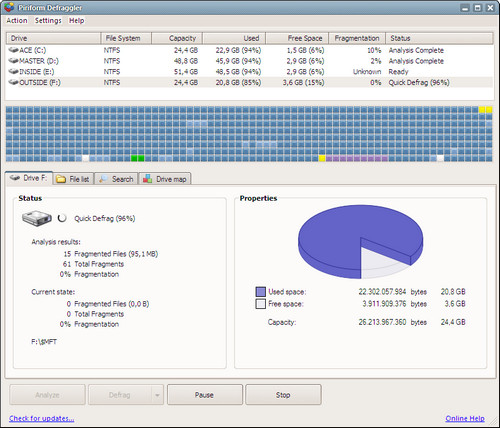Follow the Check for updates link
The image size is (500, 428).
(x=42, y=418)
